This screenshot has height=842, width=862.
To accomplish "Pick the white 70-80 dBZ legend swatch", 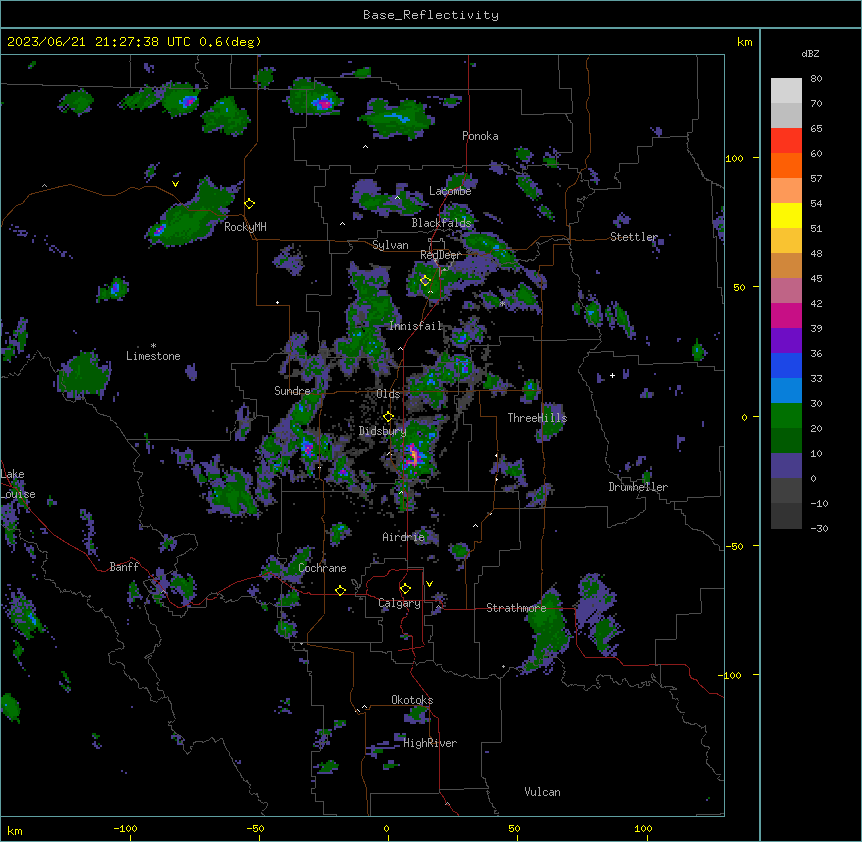I will pyautogui.click(x=786, y=90).
